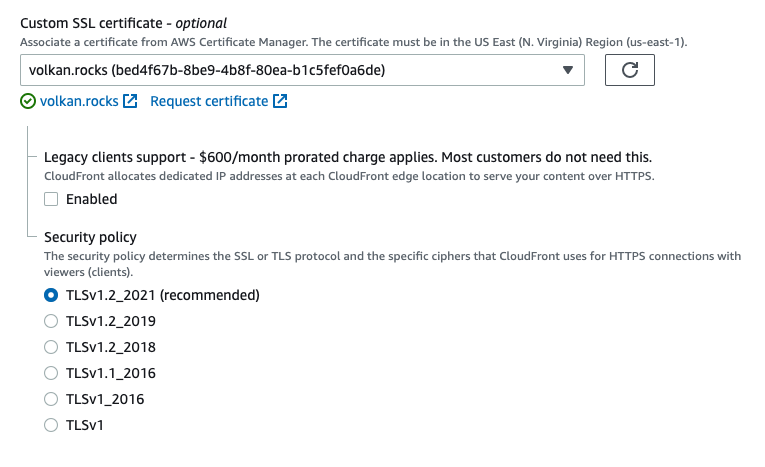Click the Security policy section heading
The width and height of the screenshot is (765, 467).
(90, 237)
